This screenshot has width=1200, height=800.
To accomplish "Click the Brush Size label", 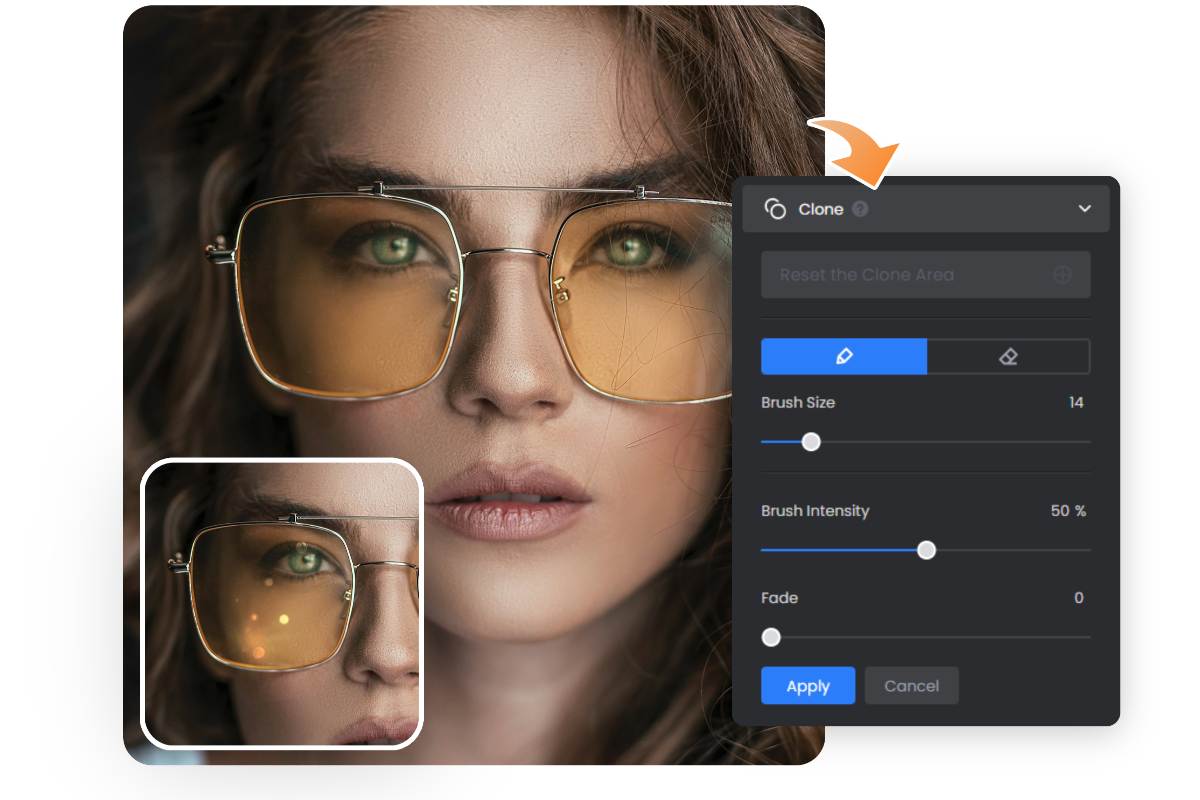I will point(798,402).
